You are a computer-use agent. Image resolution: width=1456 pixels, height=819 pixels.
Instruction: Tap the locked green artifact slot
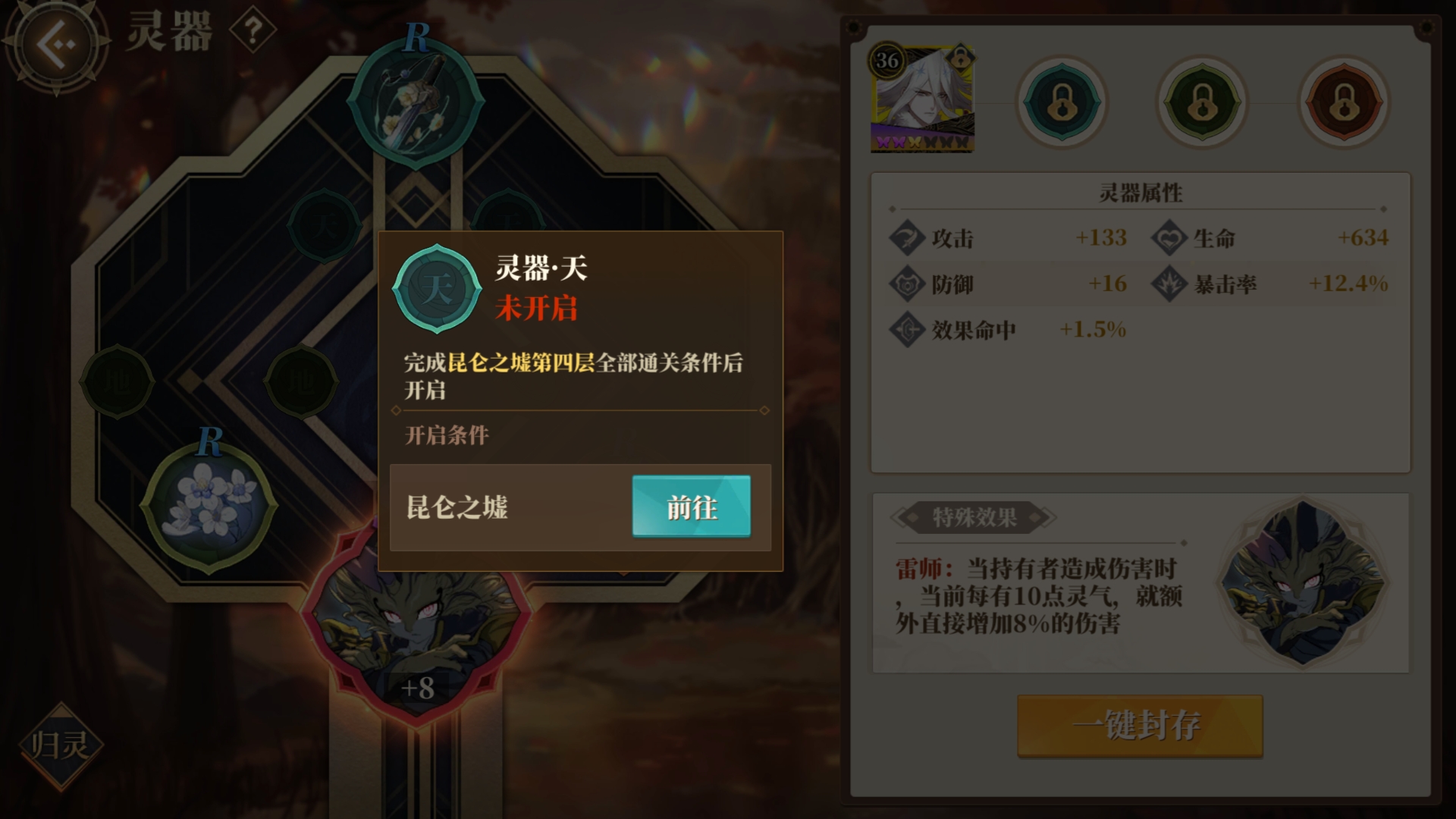(x=1202, y=102)
